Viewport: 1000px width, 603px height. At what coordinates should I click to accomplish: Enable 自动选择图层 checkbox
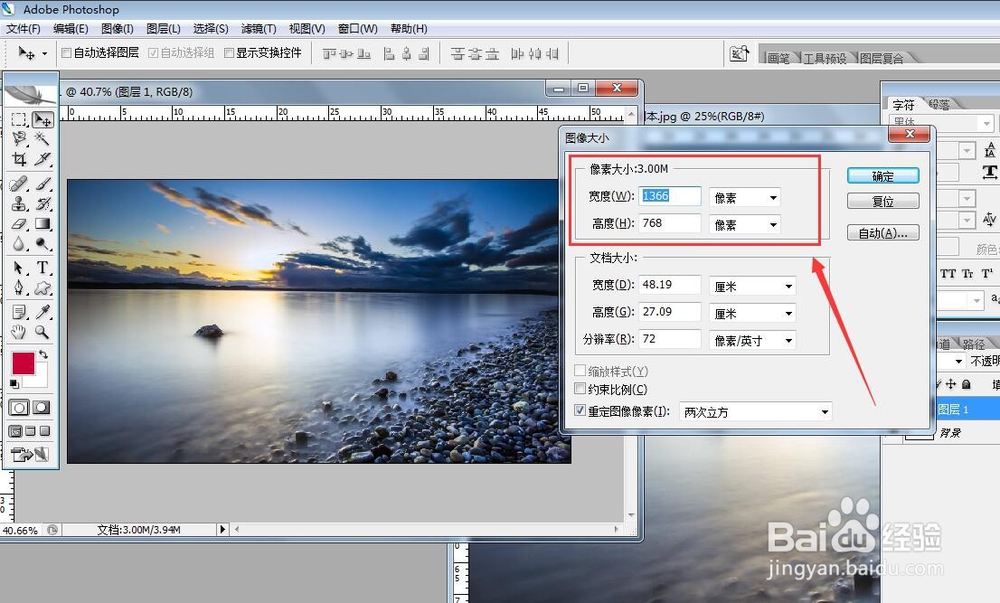coord(66,53)
